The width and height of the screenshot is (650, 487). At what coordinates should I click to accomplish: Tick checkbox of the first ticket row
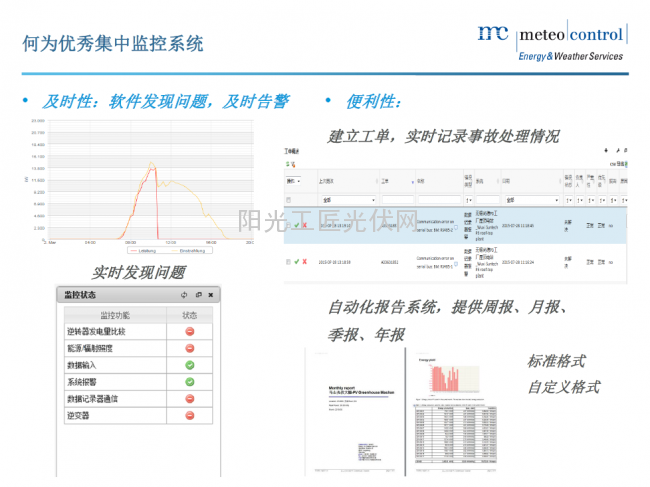(x=288, y=225)
